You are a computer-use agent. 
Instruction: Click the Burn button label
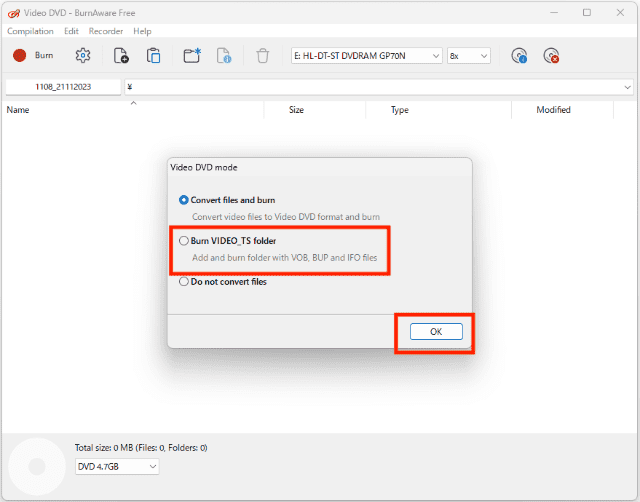(44, 56)
